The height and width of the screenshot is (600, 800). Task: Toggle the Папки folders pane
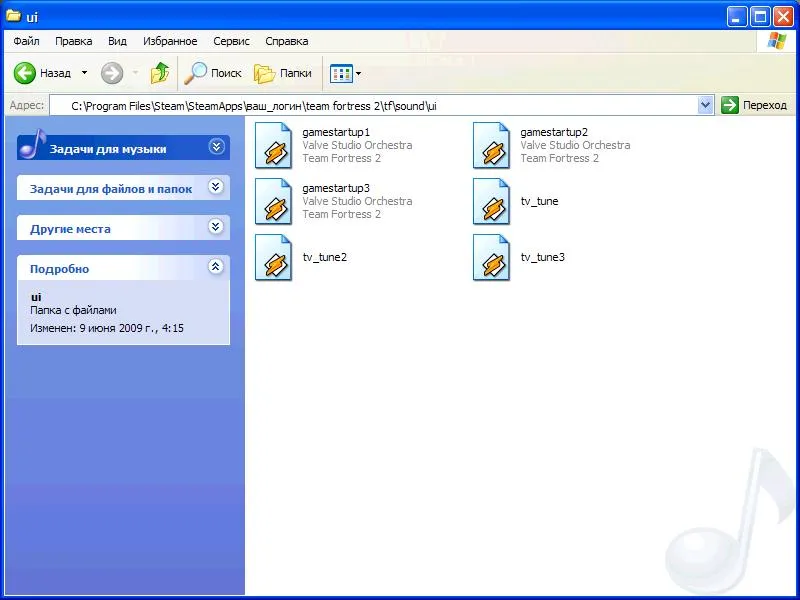coord(283,73)
